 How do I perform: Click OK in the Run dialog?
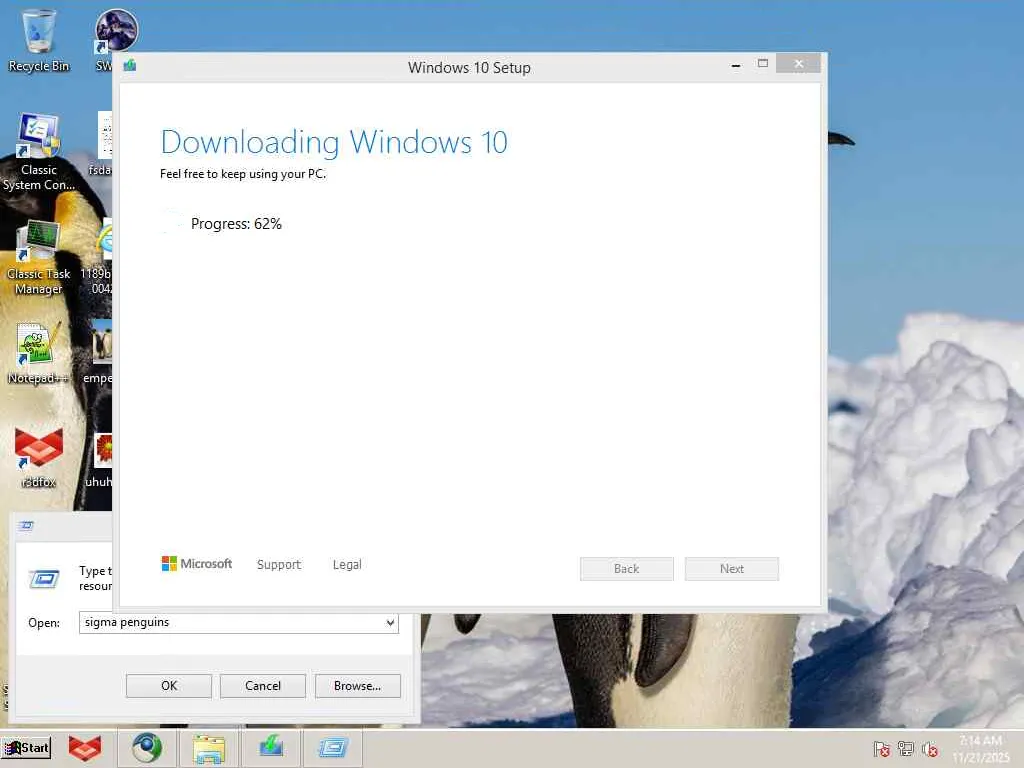point(168,686)
